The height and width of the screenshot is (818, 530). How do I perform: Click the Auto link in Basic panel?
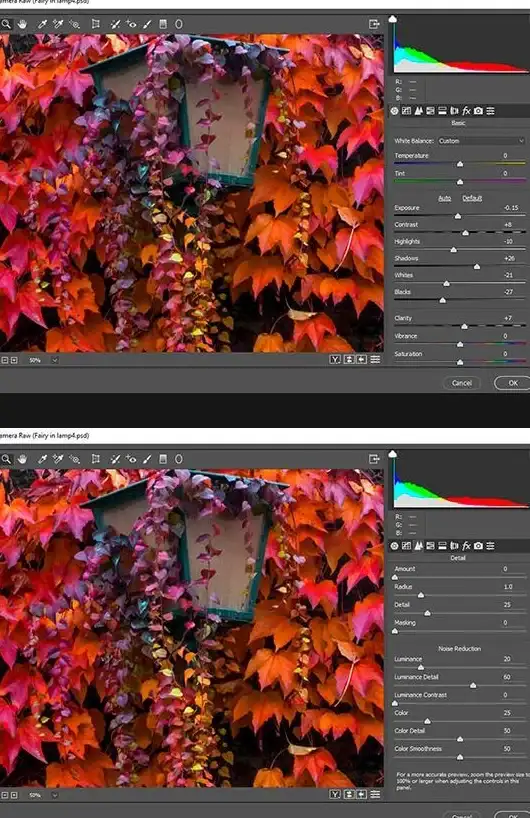pyautogui.click(x=444, y=198)
